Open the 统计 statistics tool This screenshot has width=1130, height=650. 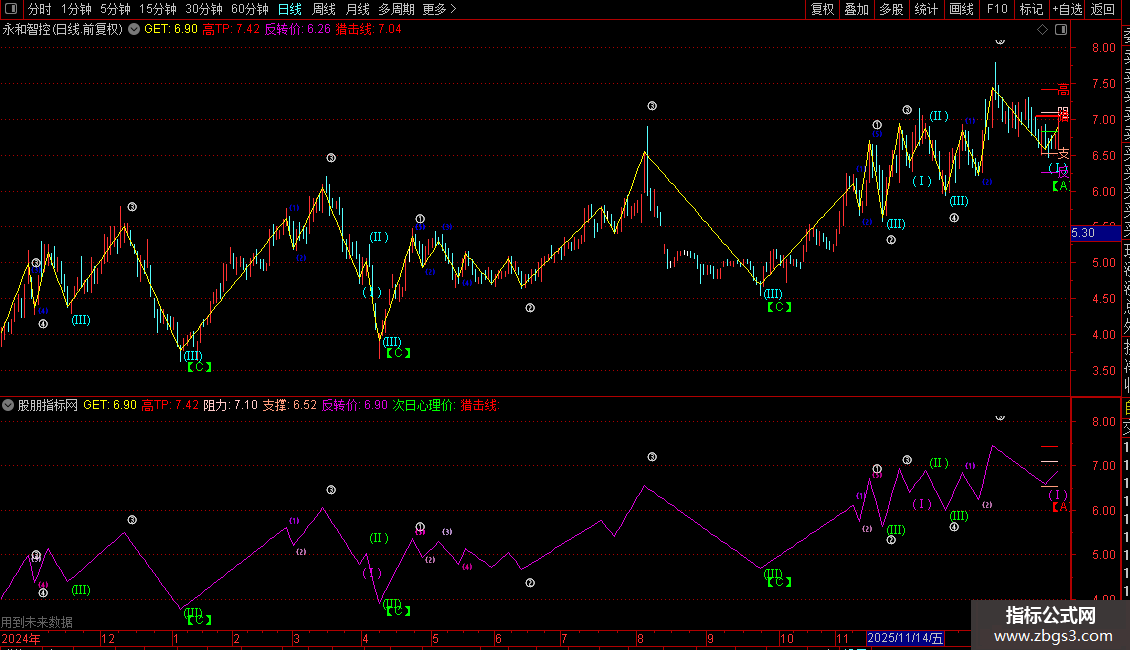[x=926, y=9]
